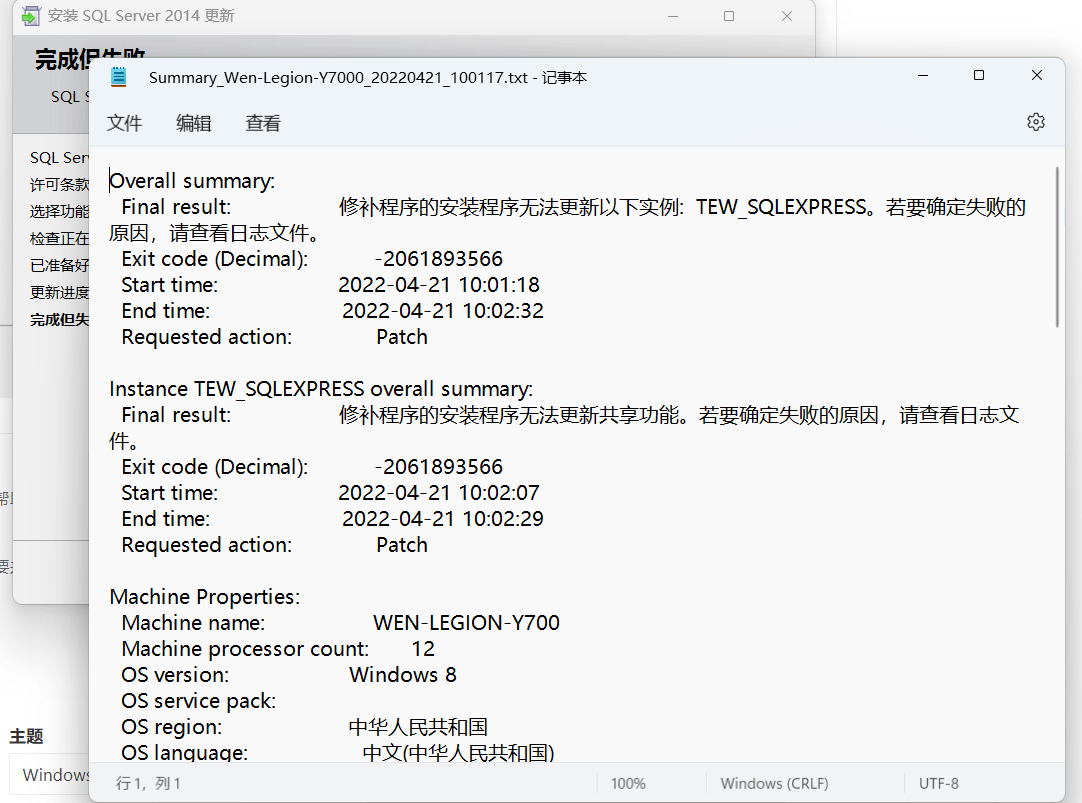Open the 编辑 menu in Notepad
Image resolution: width=1082 pixels, height=803 pixels.
(193, 123)
